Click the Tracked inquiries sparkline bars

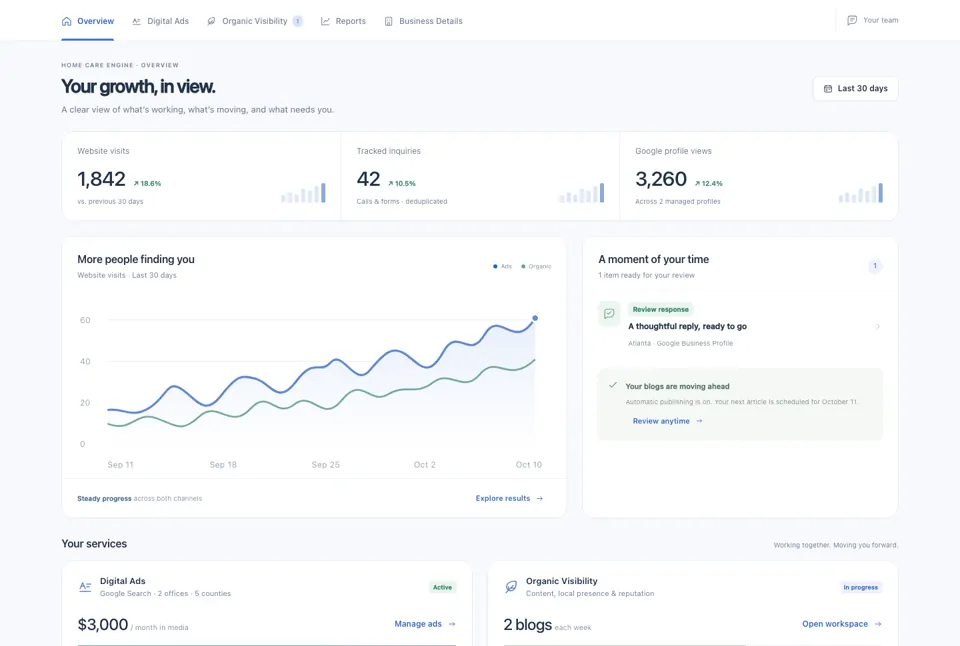tap(582, 193)
